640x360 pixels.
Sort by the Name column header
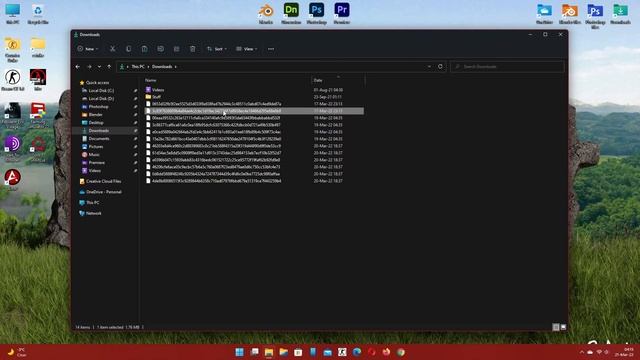point(151,80)
